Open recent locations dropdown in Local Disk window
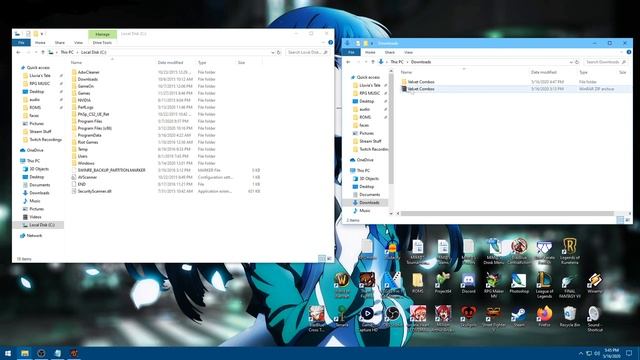Viewport: 640px width, 360px height. tap(36, 52)
